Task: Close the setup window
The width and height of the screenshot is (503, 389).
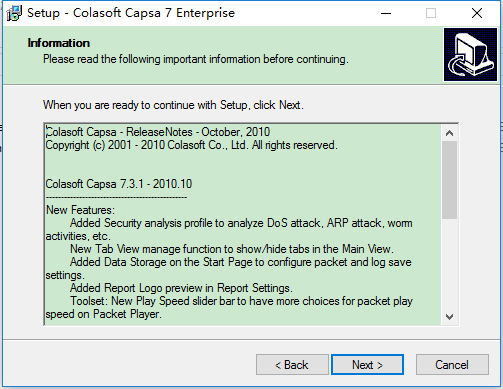Action: (x=477, y=13)
